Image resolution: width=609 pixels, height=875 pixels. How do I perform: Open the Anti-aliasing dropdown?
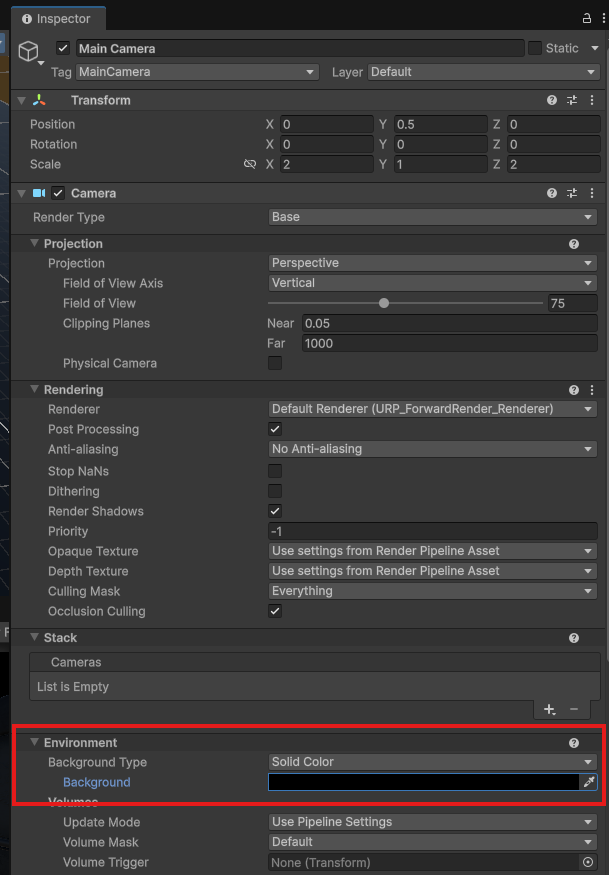coord(432,449)
